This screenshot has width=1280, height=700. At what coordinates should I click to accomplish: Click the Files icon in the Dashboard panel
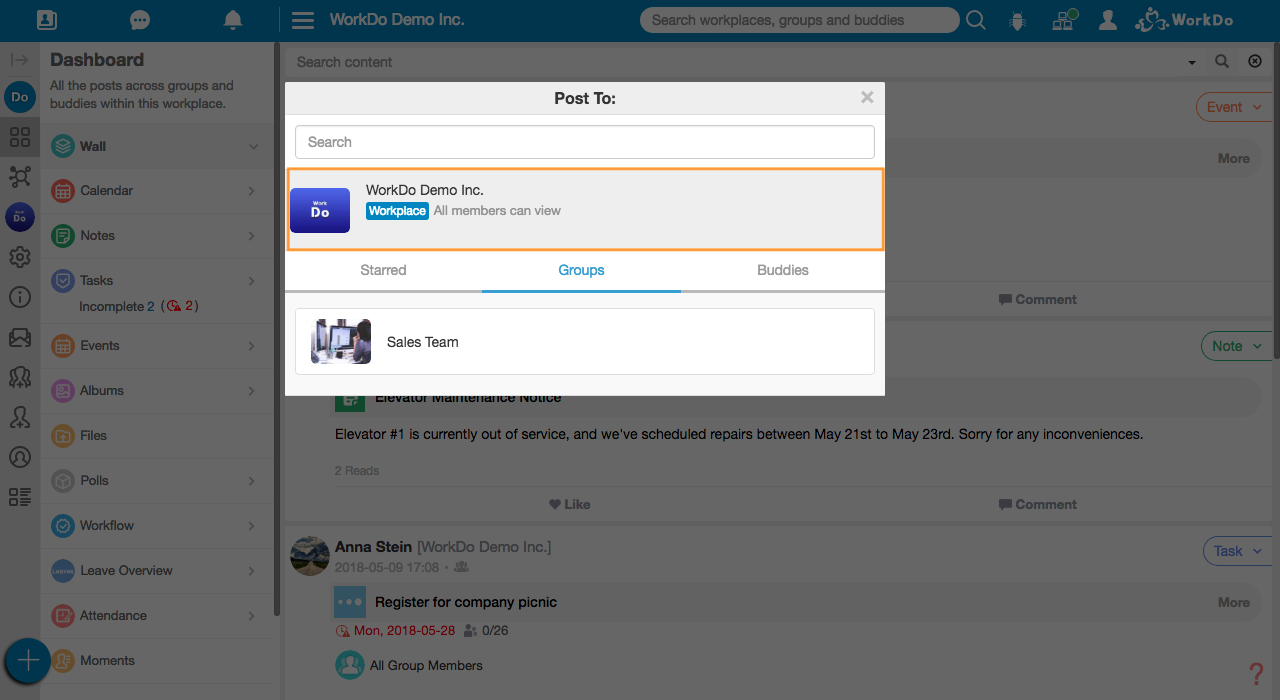click(63, 436)
